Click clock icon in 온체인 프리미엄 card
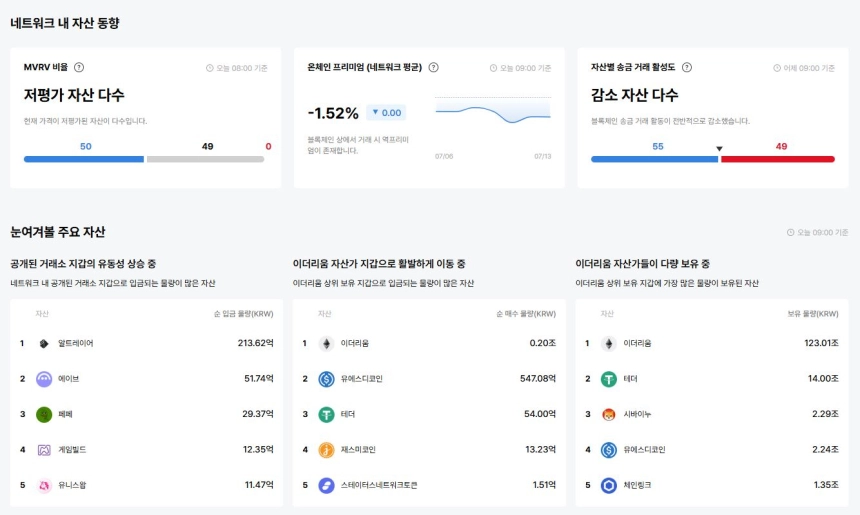860x515 pixels. point(493,68)
